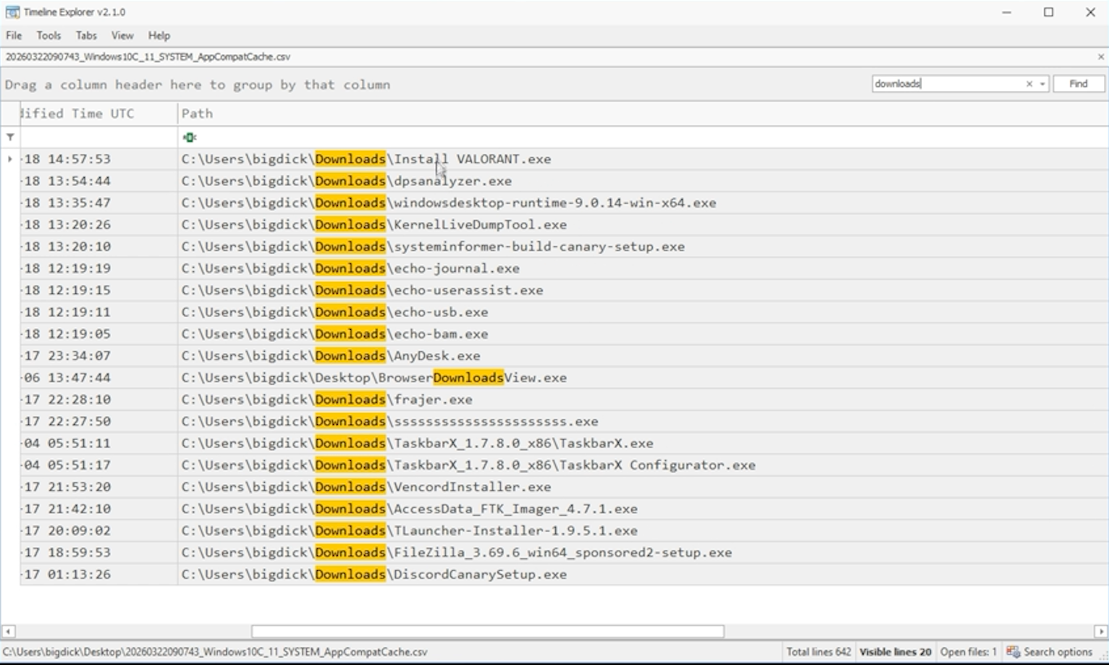Select the AnyDesk.exe path row
The height and width of the screenshot is (665, 1109).
[x=642, y=356]
